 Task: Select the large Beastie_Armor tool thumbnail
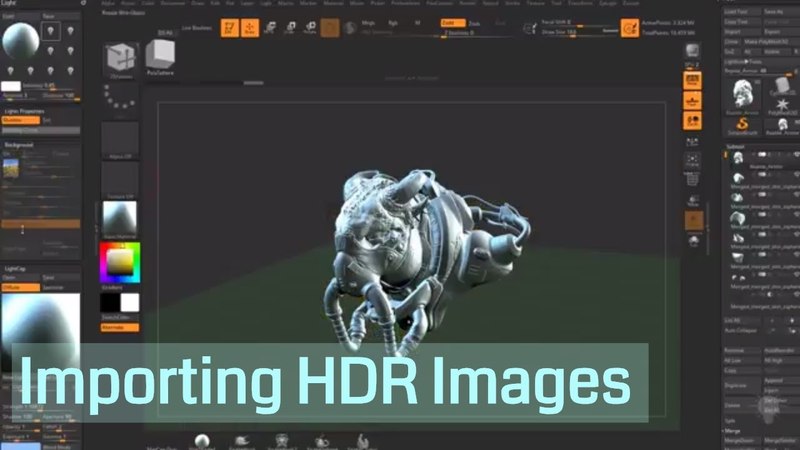coord(743,96)
